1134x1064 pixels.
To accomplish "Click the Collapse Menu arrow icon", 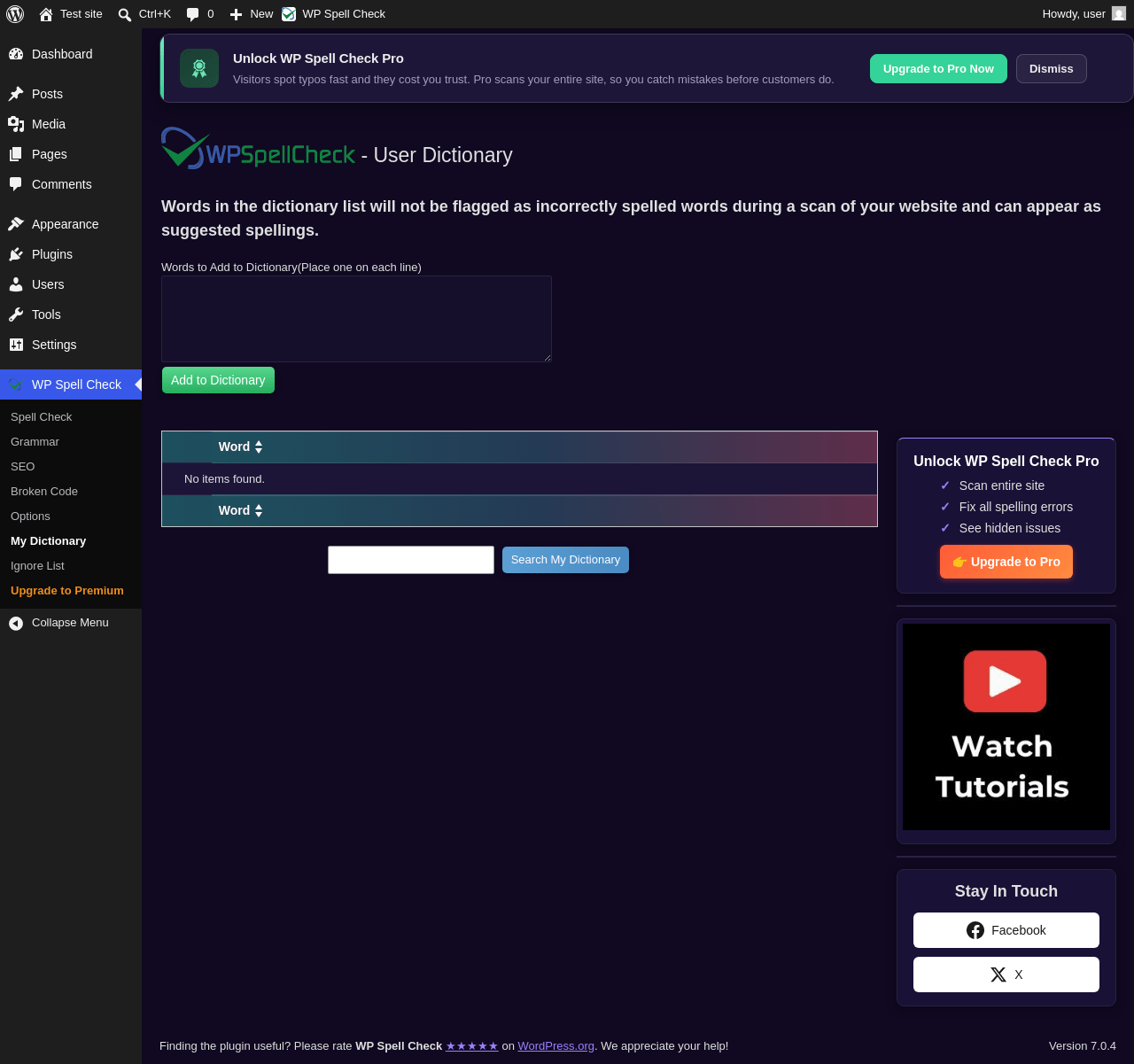I will tap(16, 624).
